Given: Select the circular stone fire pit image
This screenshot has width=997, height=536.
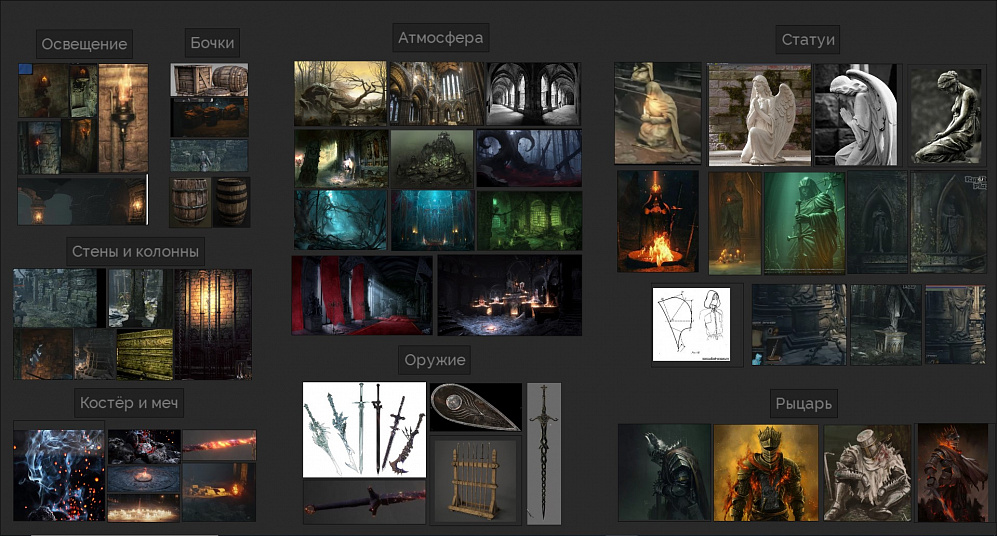Looking at the screenshot, I should coord(144,479).
